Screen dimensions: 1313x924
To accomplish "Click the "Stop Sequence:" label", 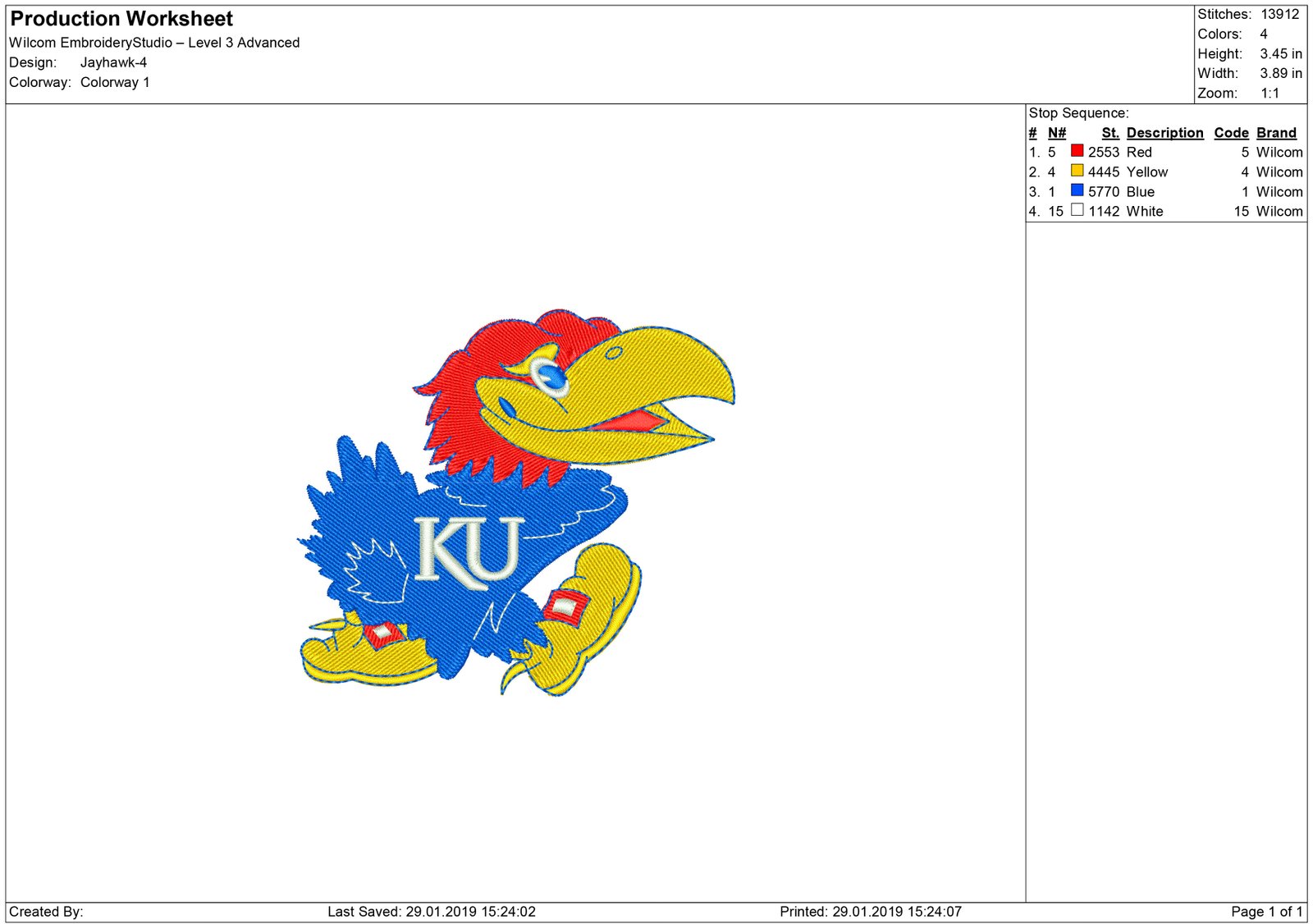I will click(1078, 113).
